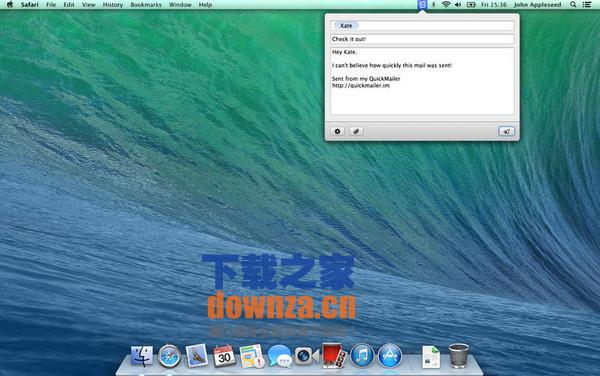Open Notification Center list icon

587,5
